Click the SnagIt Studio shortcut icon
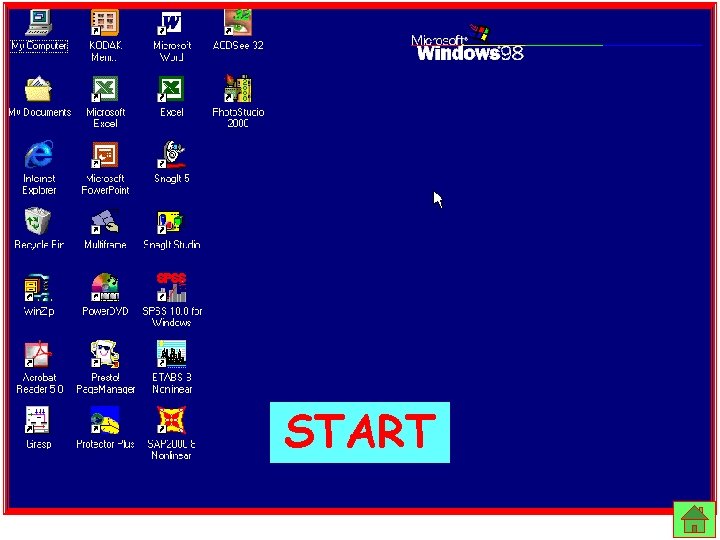 click(171, 222)
